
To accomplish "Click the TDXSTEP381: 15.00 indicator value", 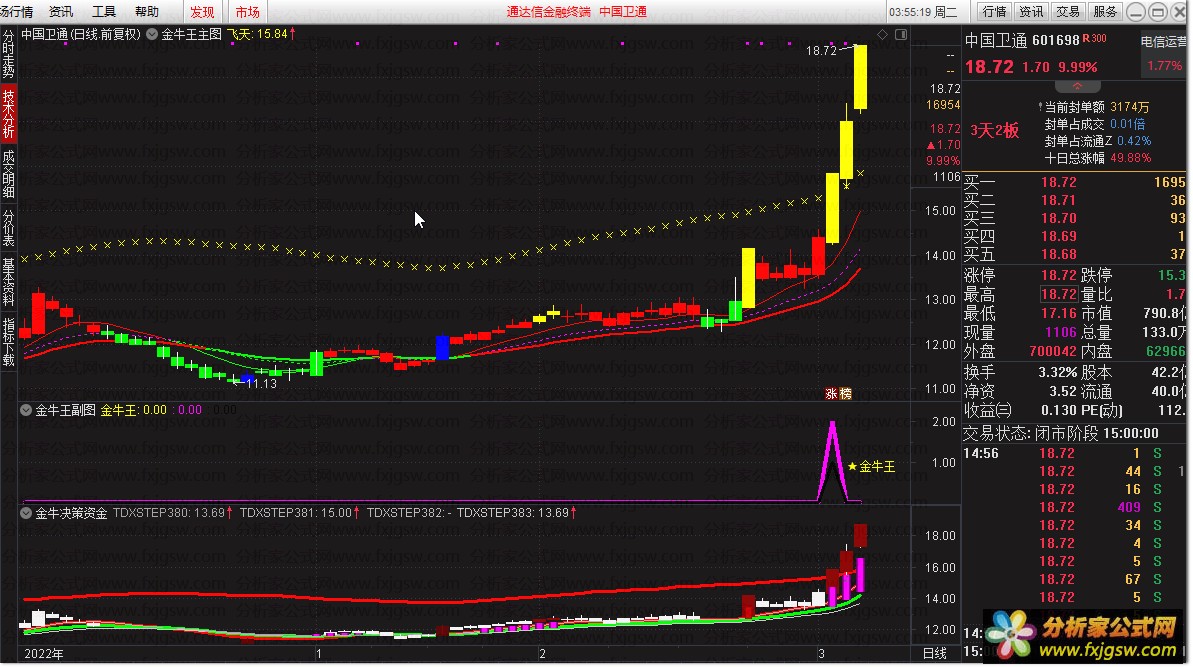I will [300, 513].
